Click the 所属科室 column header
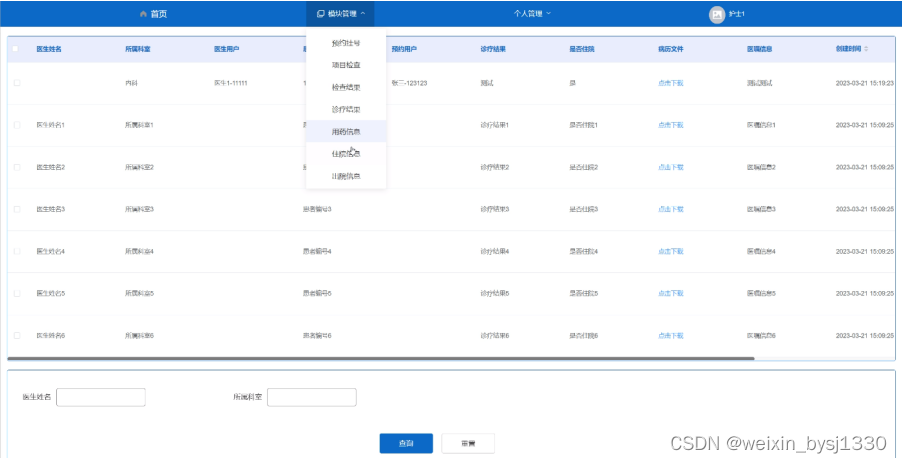 (138, 49)
